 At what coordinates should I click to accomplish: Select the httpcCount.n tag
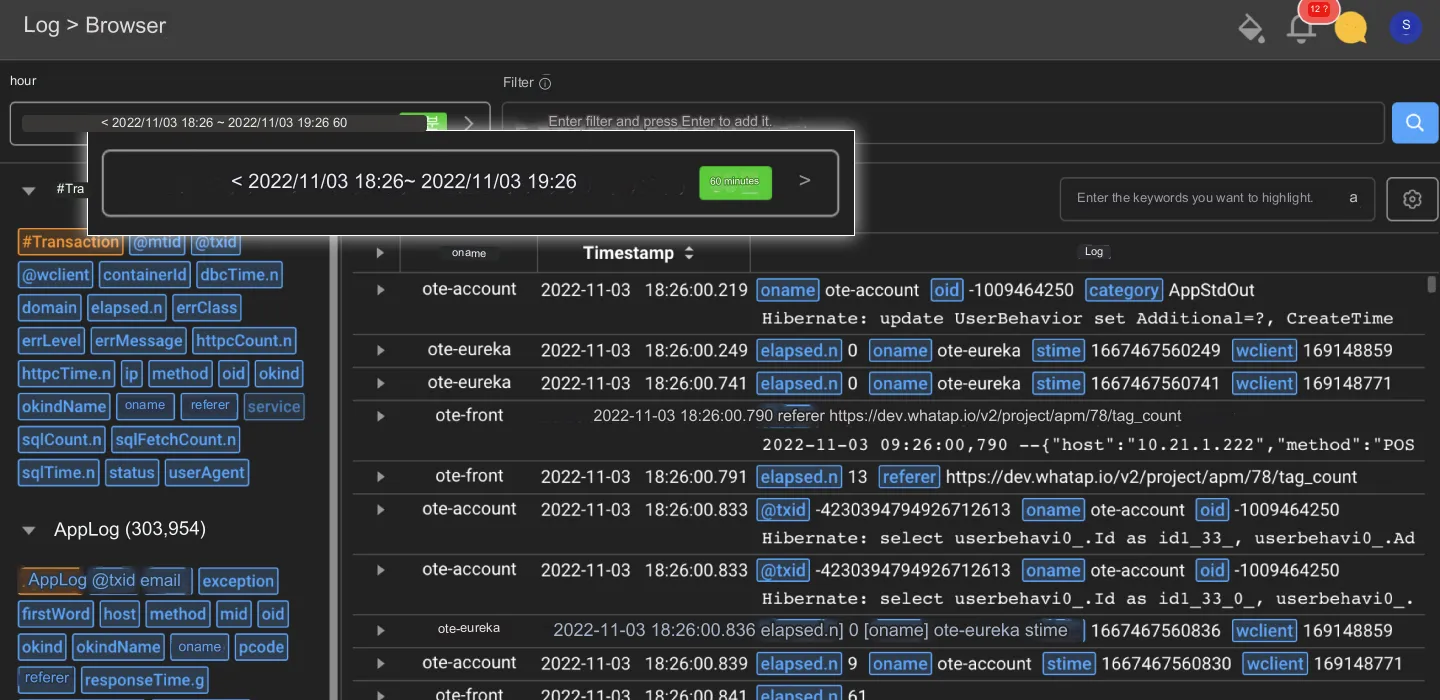click(245, 341)
